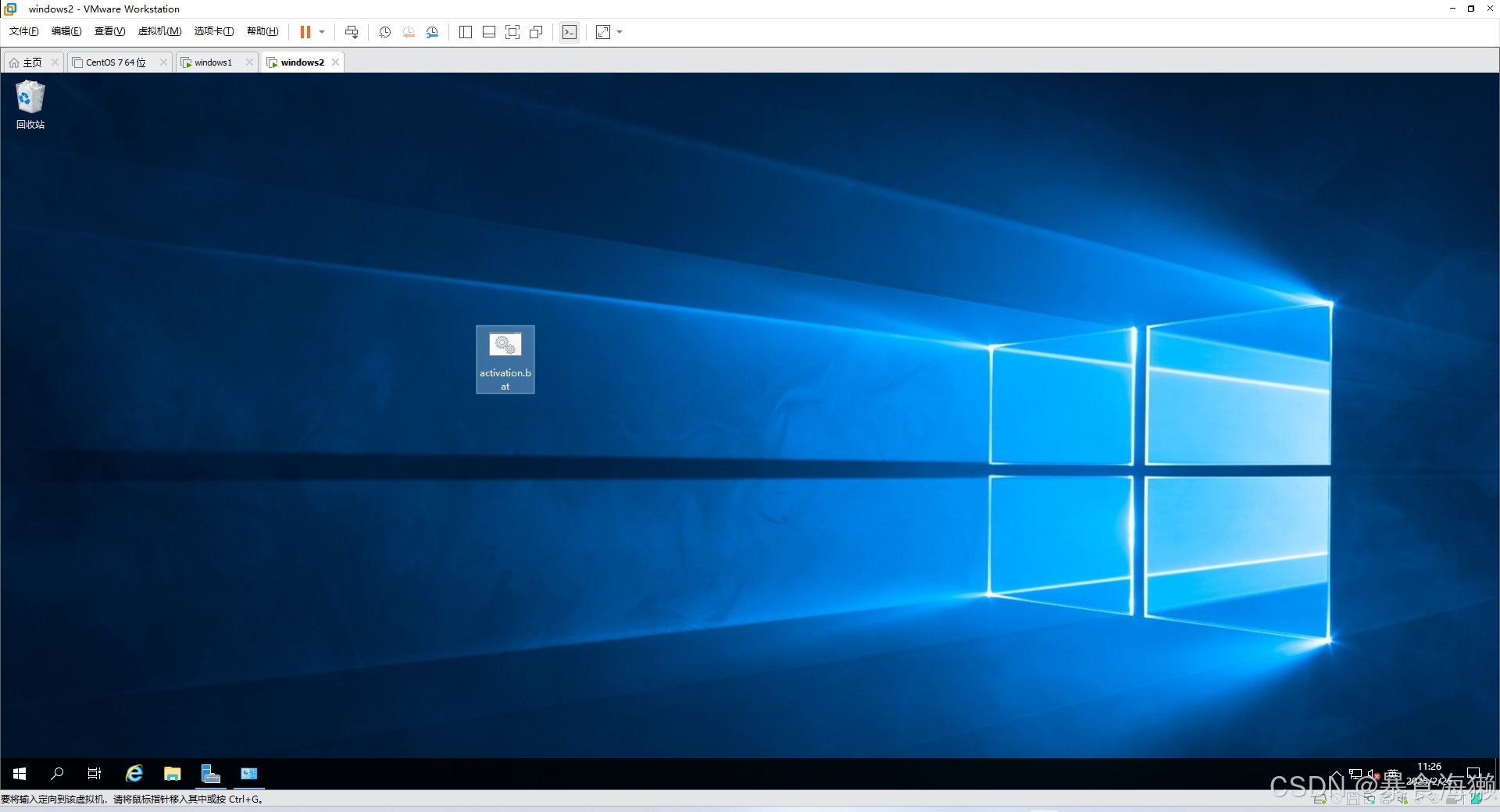Click the VMware network adapter status icon
This screenshot has height=812, width=1500.
[x=1370, y=800]
